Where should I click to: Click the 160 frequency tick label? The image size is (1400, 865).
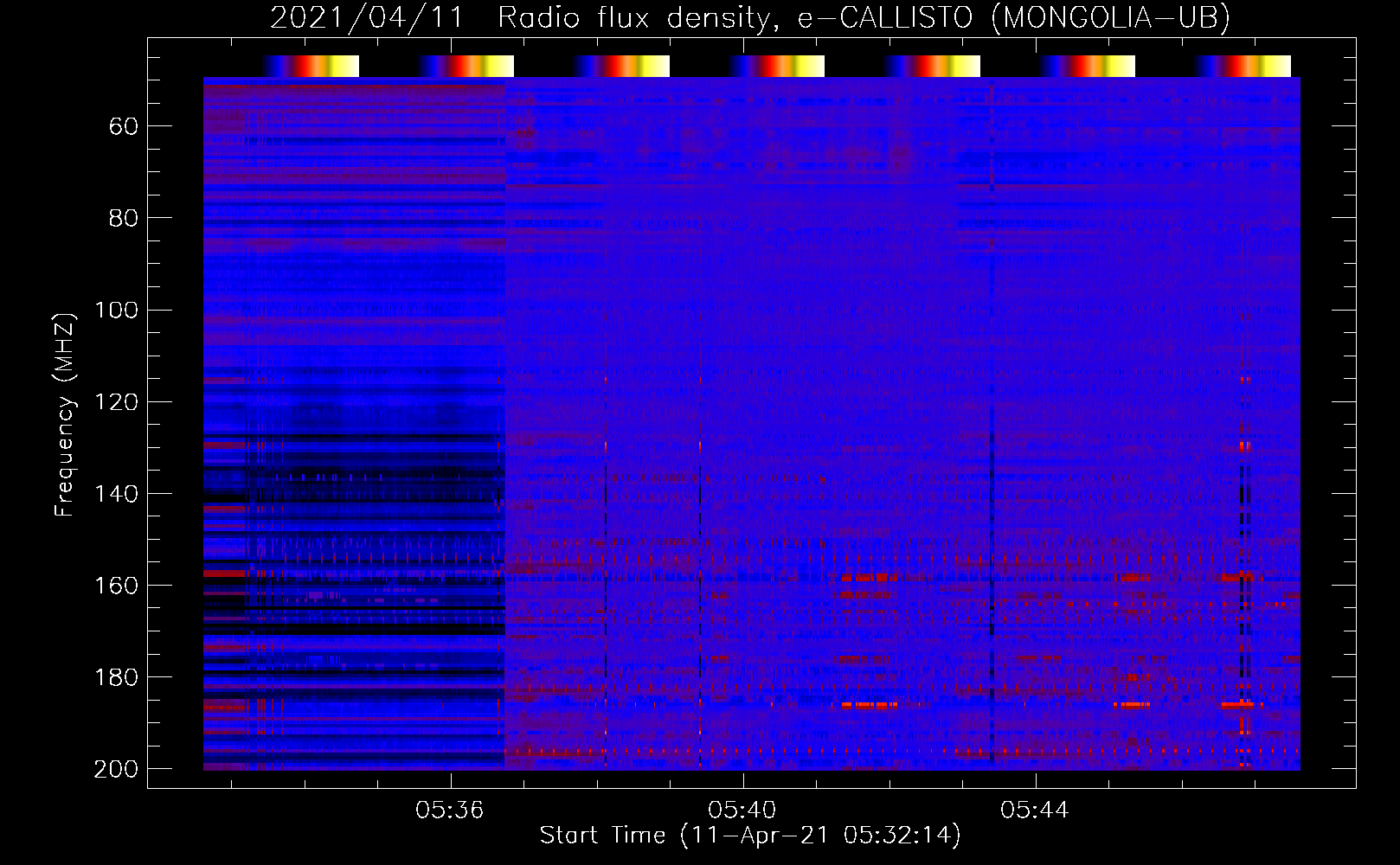pyautogui.click(x=116, y=586)
